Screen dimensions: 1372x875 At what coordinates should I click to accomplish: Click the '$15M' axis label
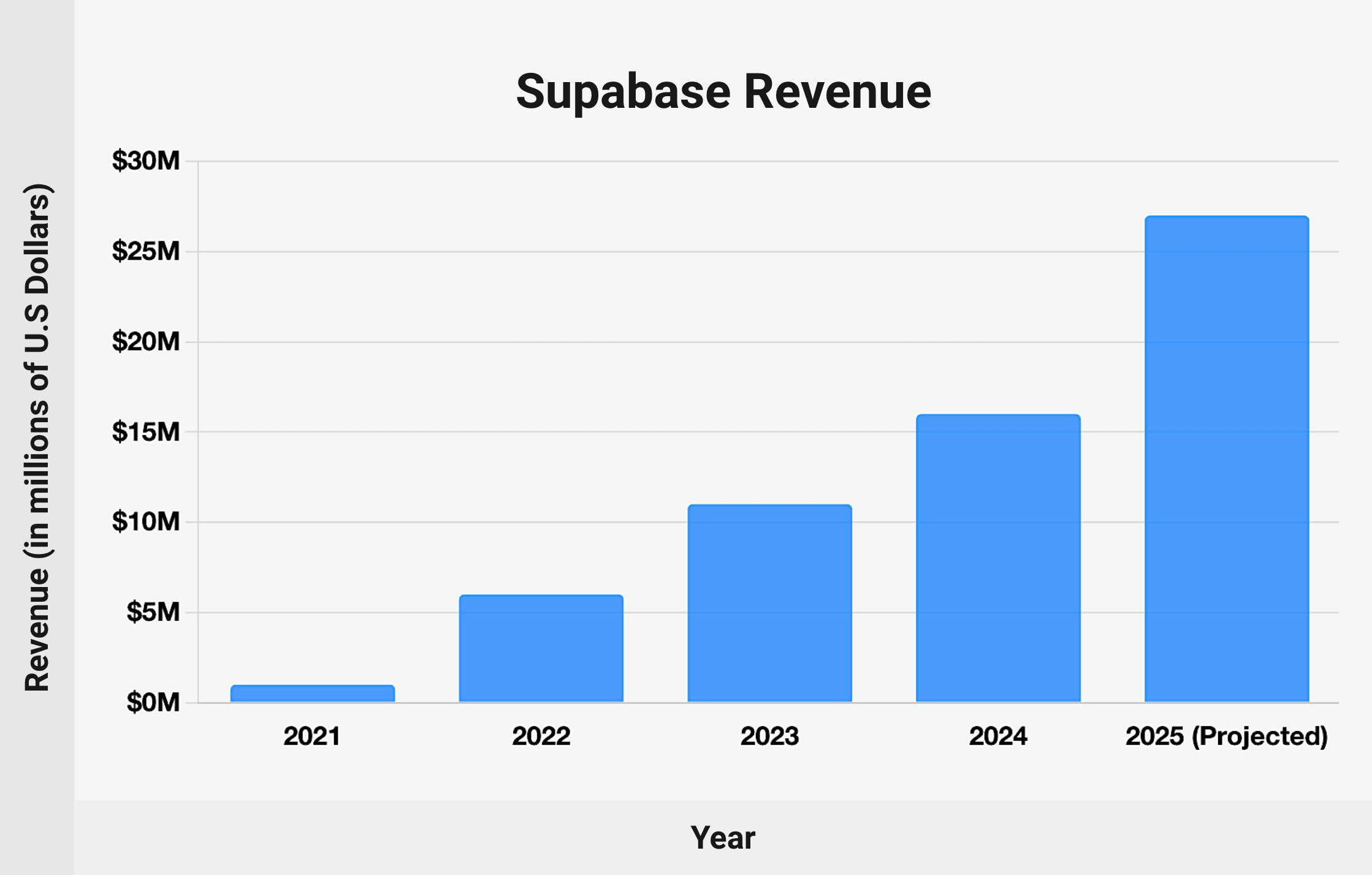tap(146, 432)
